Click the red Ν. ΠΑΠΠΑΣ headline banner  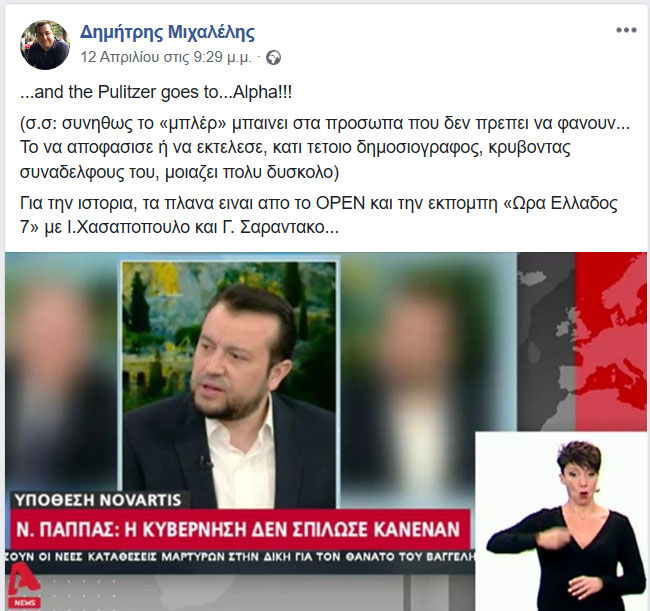(238, 530)
